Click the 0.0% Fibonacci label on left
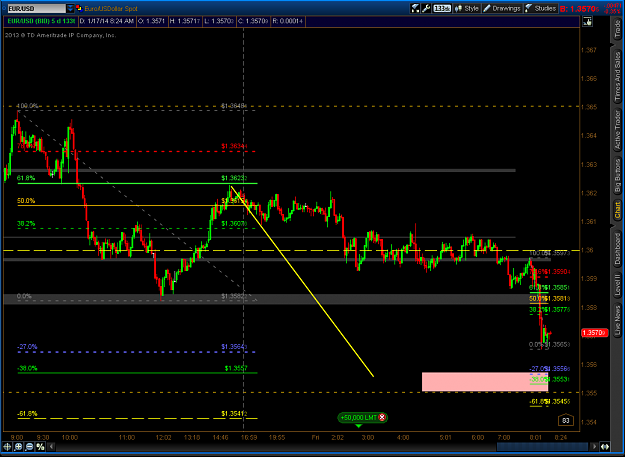Screen dimensions: 625x457 [x=24, y=296]
